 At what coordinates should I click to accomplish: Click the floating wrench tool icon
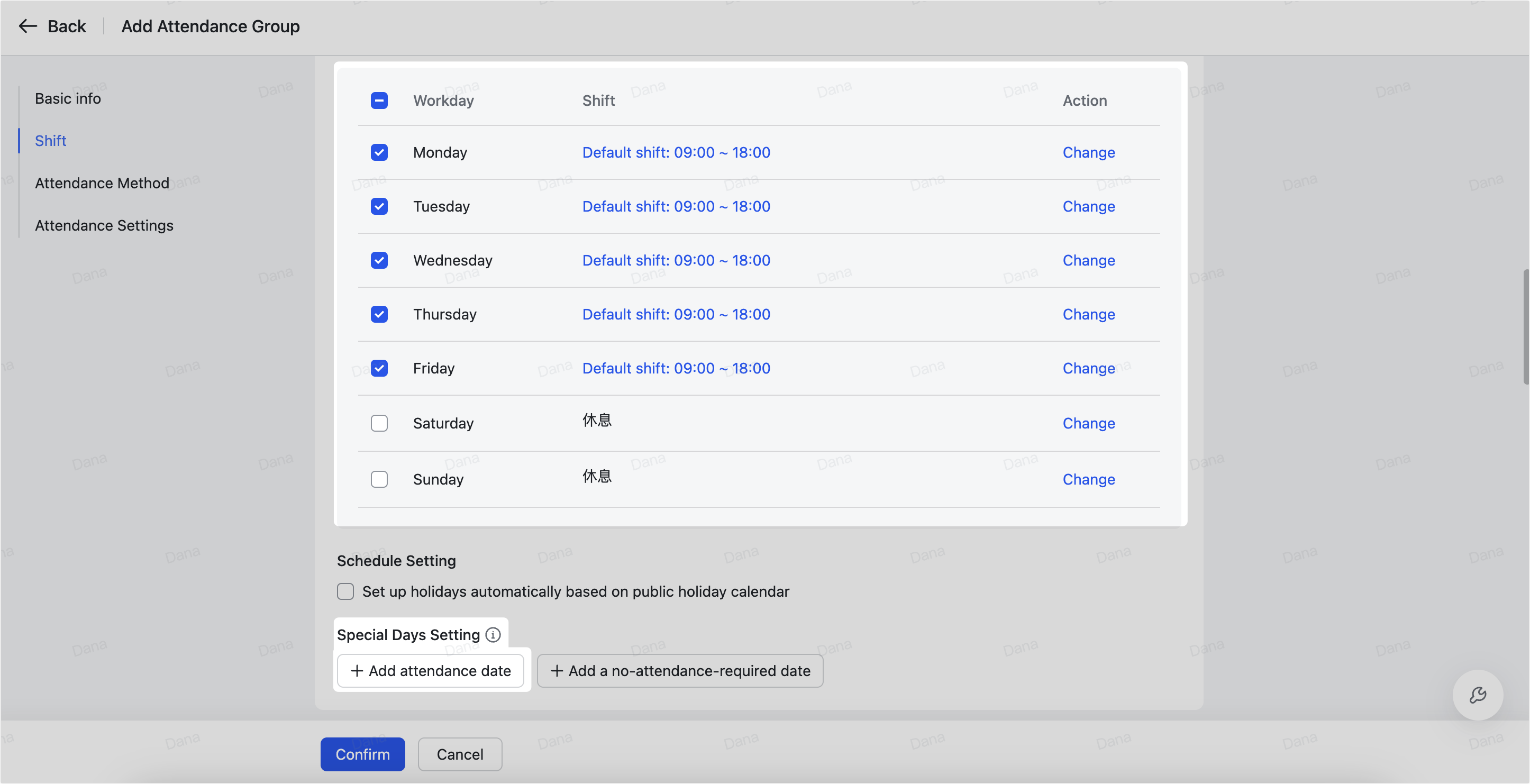pyautogui.click(x=1477, y=695)
